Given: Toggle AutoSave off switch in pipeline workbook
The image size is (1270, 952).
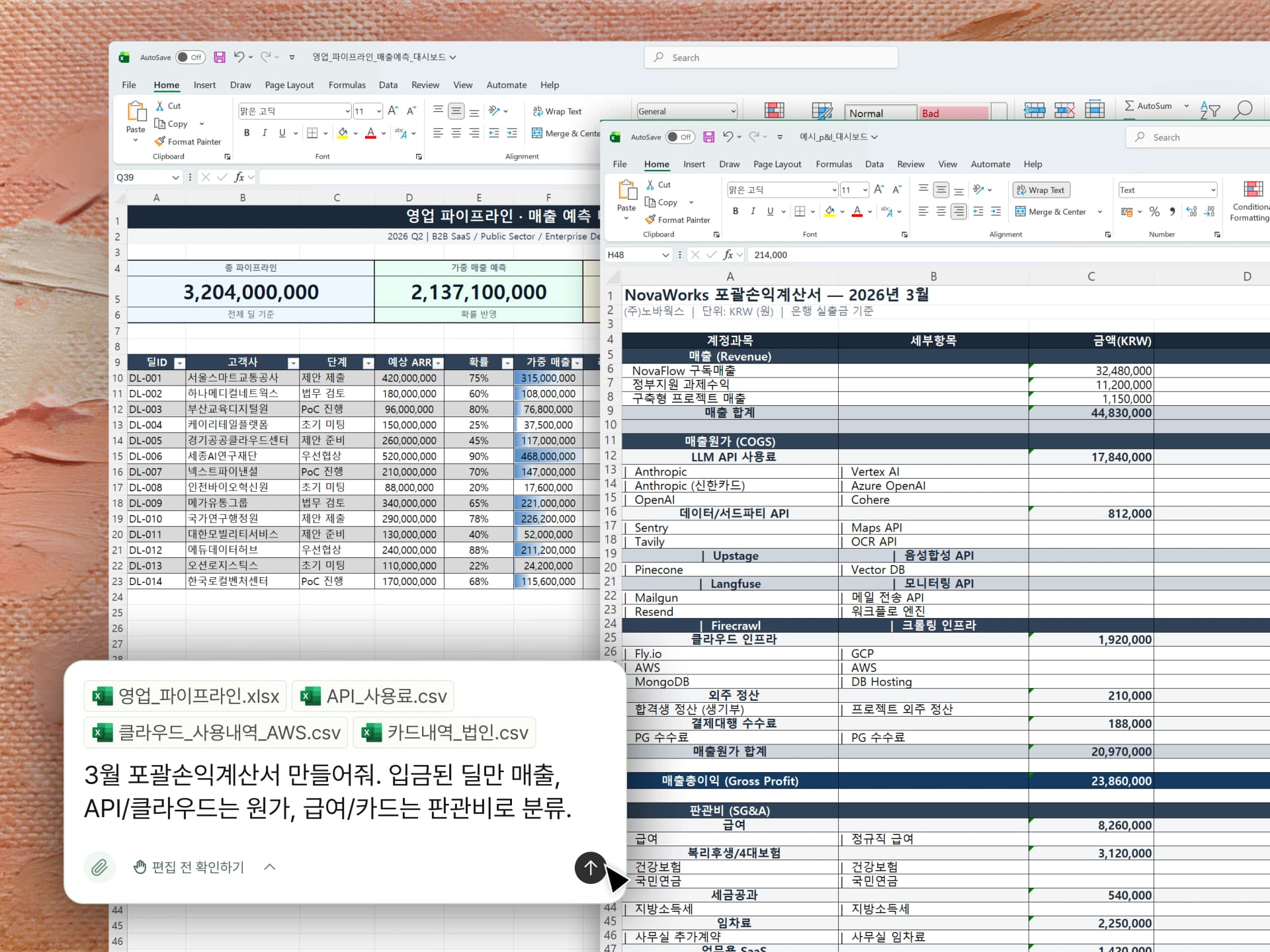Looking at the screenshot, I should (190, 58).
